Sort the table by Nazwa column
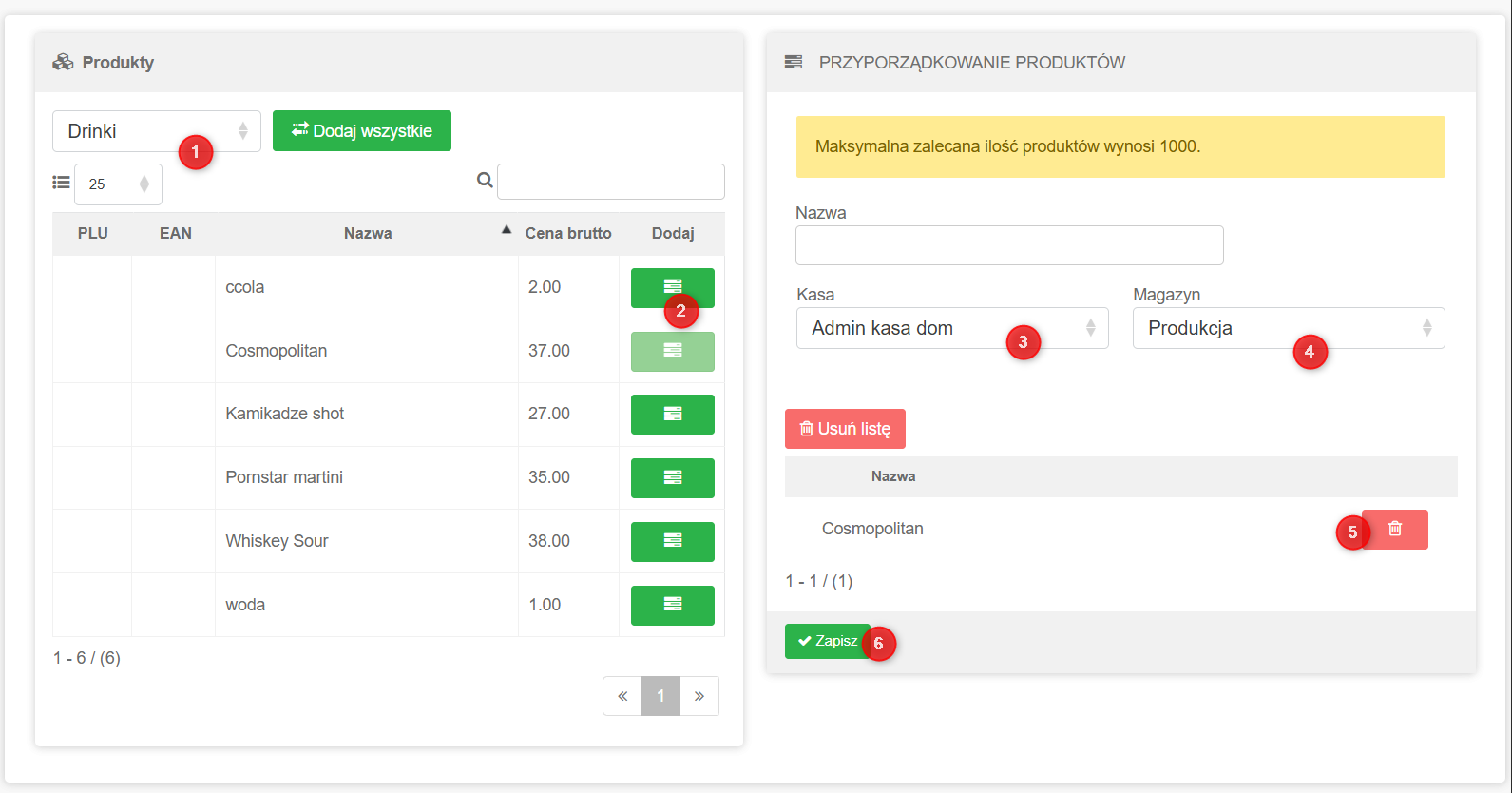Viewport: 1512px width, 793px height. 368,234
